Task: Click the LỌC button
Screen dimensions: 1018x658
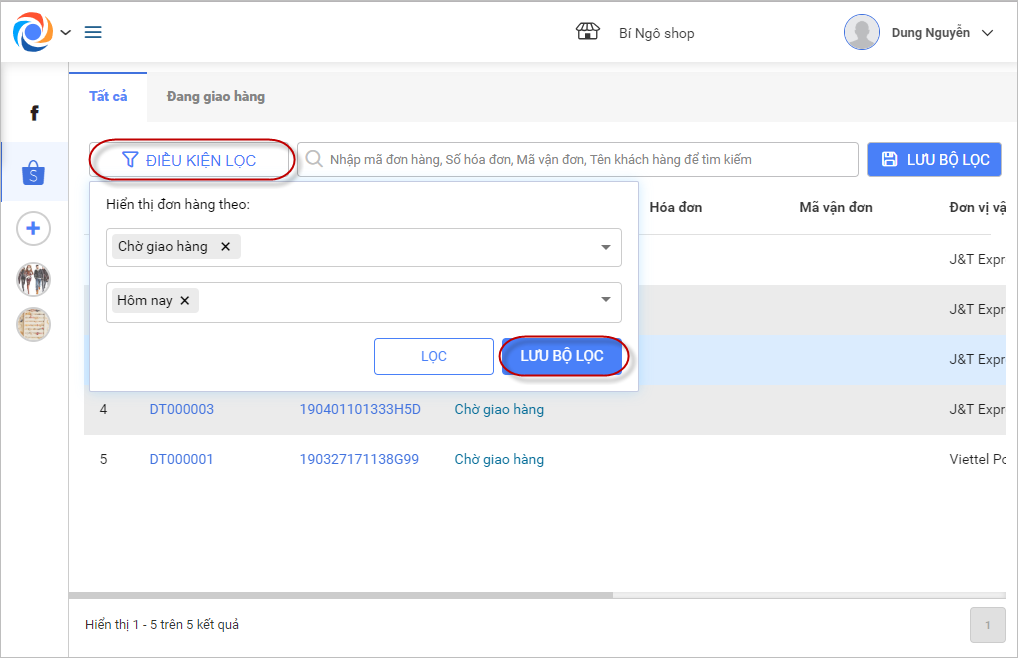Action: 434,356
